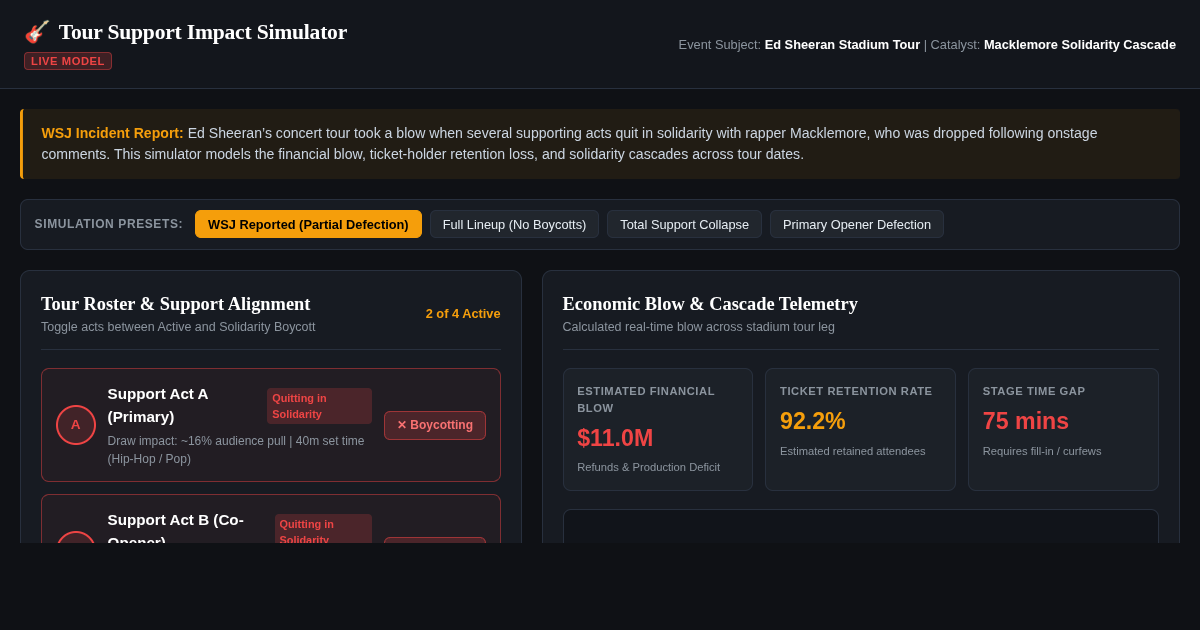Click the Tour Support Impact Simulator title
Viewport: 1200px width, 630px height.
(x=203, y=32)
